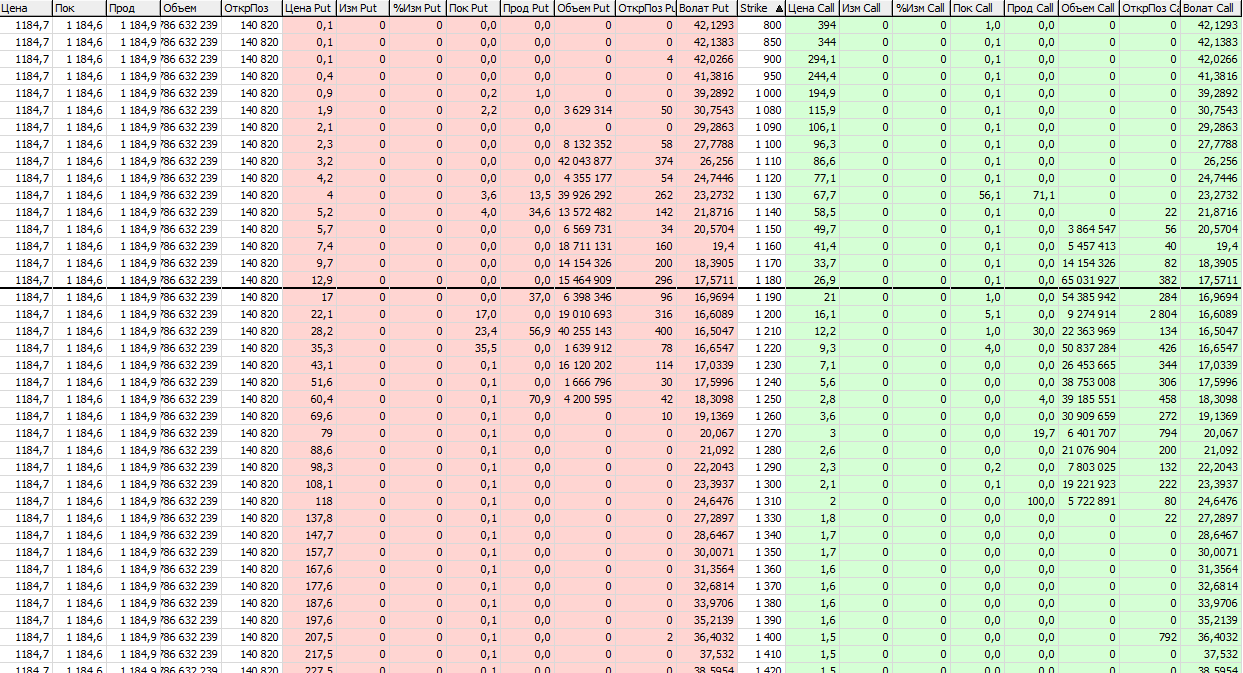Click the Объем Call column header
Screen dimensions: 1243x673
1088,8
